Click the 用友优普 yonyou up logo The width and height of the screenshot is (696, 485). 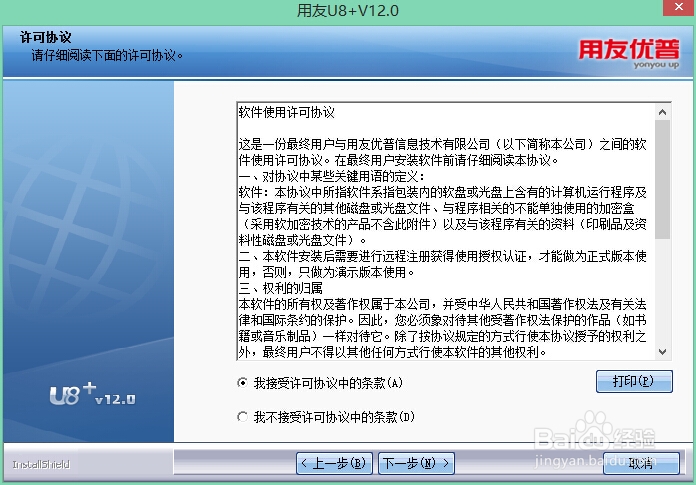(629, 53)
